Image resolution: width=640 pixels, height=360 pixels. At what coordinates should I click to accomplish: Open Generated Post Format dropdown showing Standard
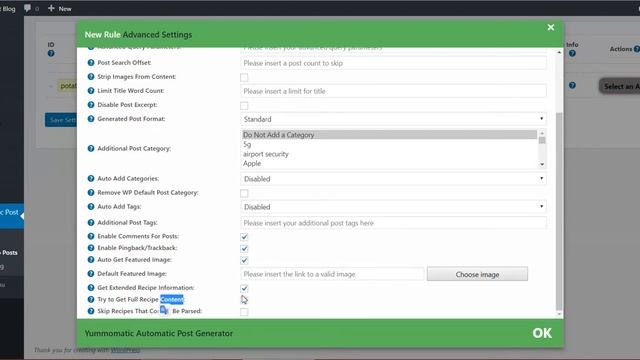click(393, 119)
